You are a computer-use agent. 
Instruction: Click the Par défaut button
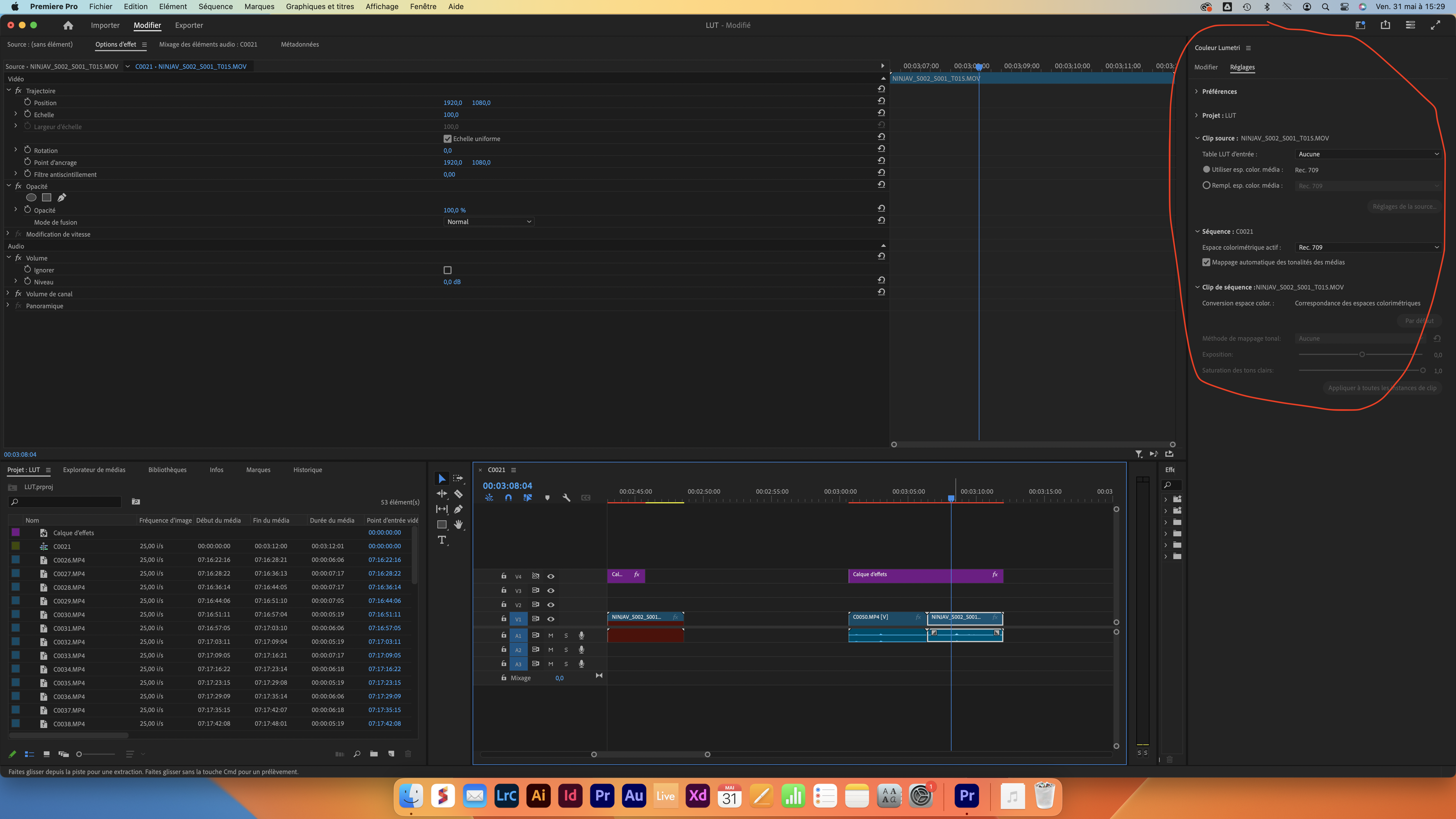pyautogui.click(x=1419, y=320)
